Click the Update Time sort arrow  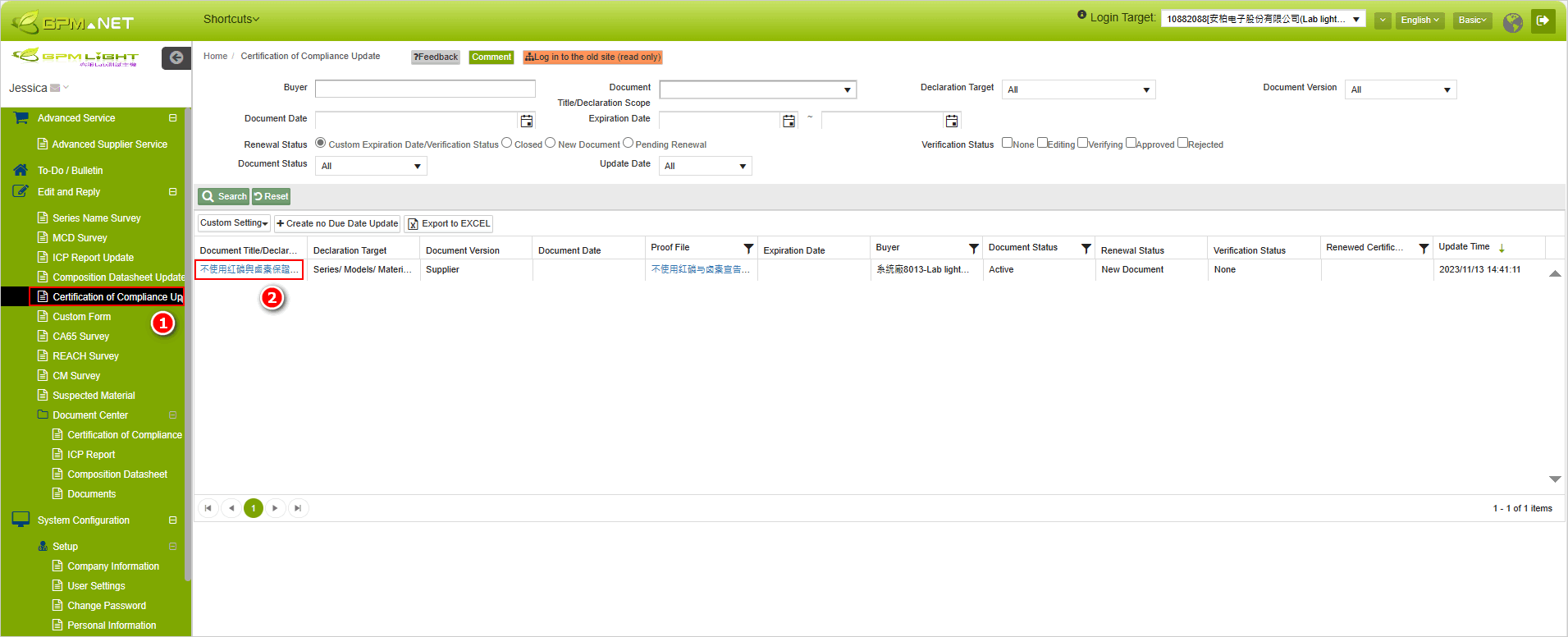1502,248
